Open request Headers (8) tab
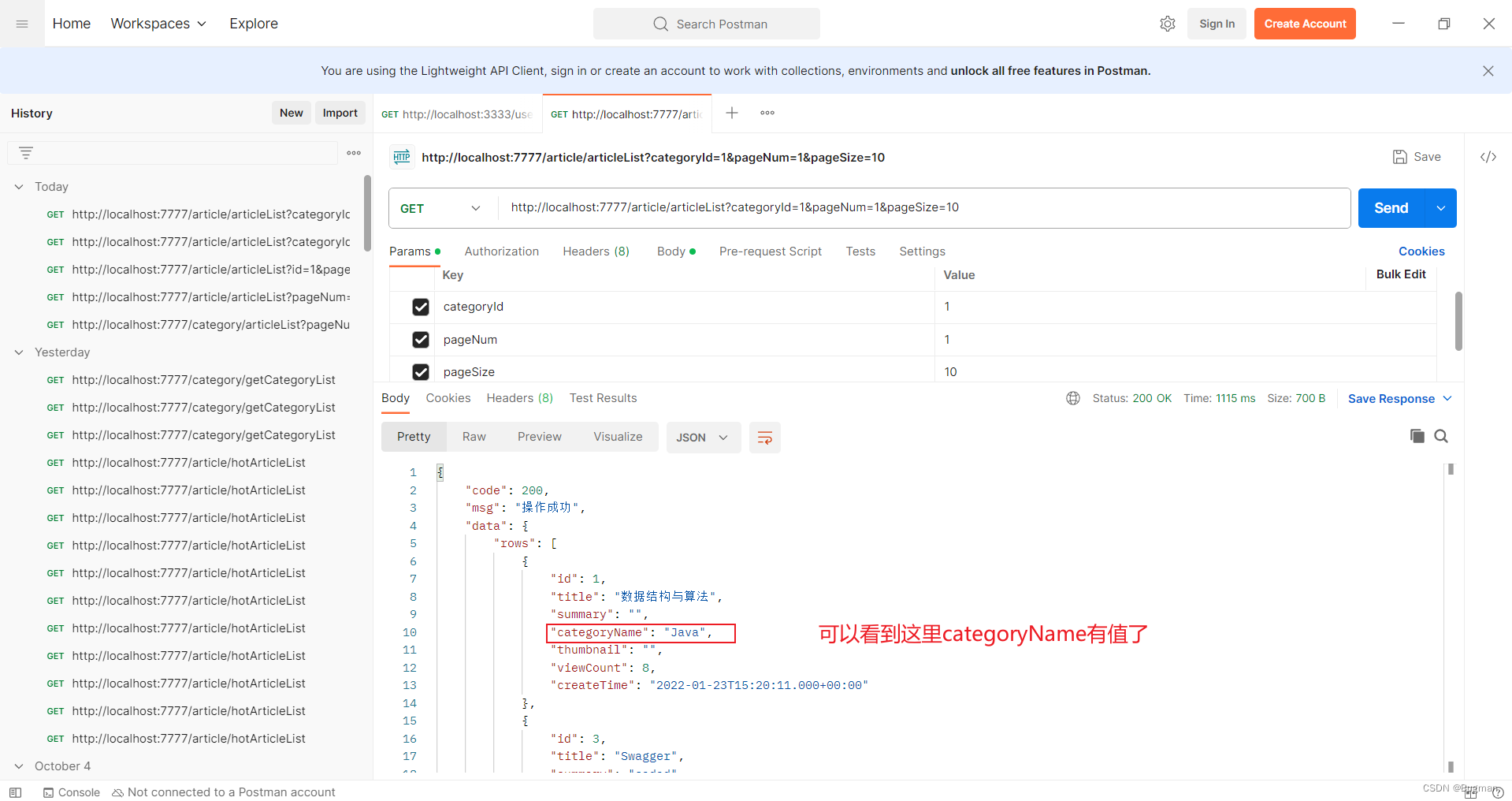This screenshot has height=801, width=1512. pos(596,251)
